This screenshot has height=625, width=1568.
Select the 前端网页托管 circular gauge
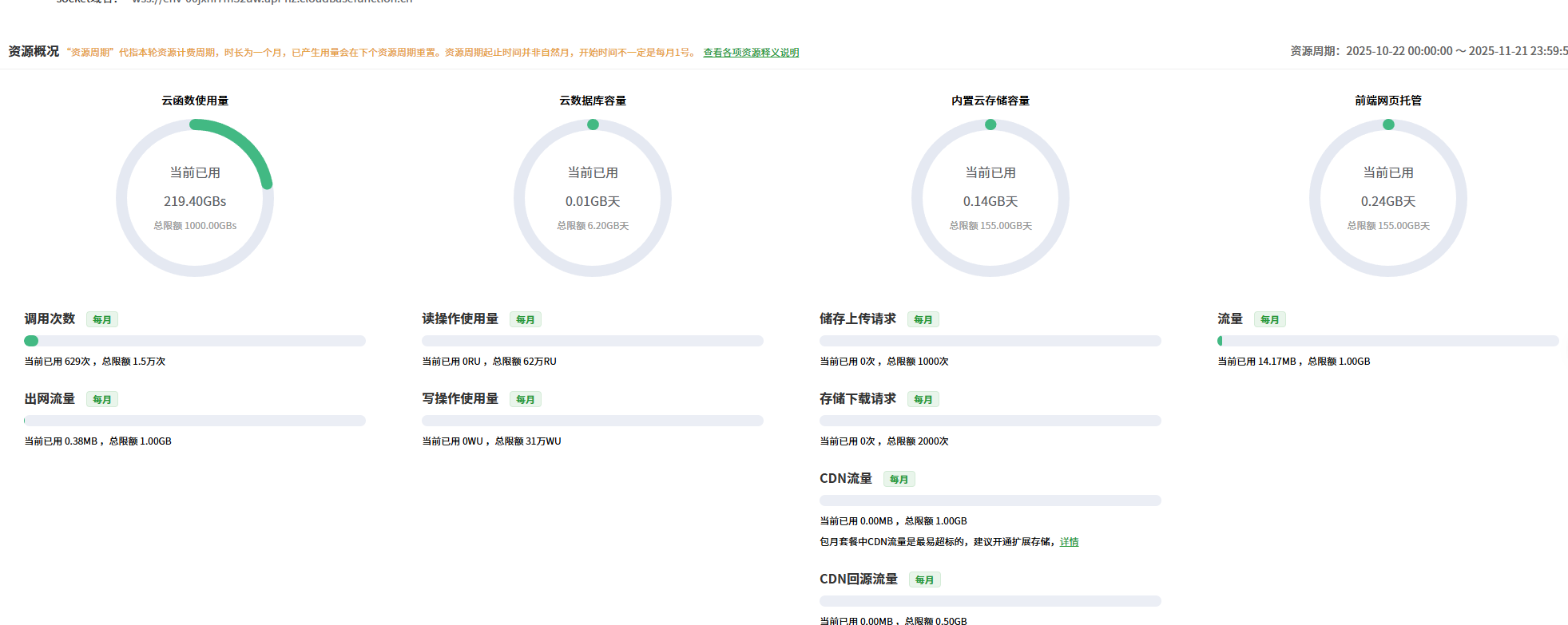(x=1388, y=198)
